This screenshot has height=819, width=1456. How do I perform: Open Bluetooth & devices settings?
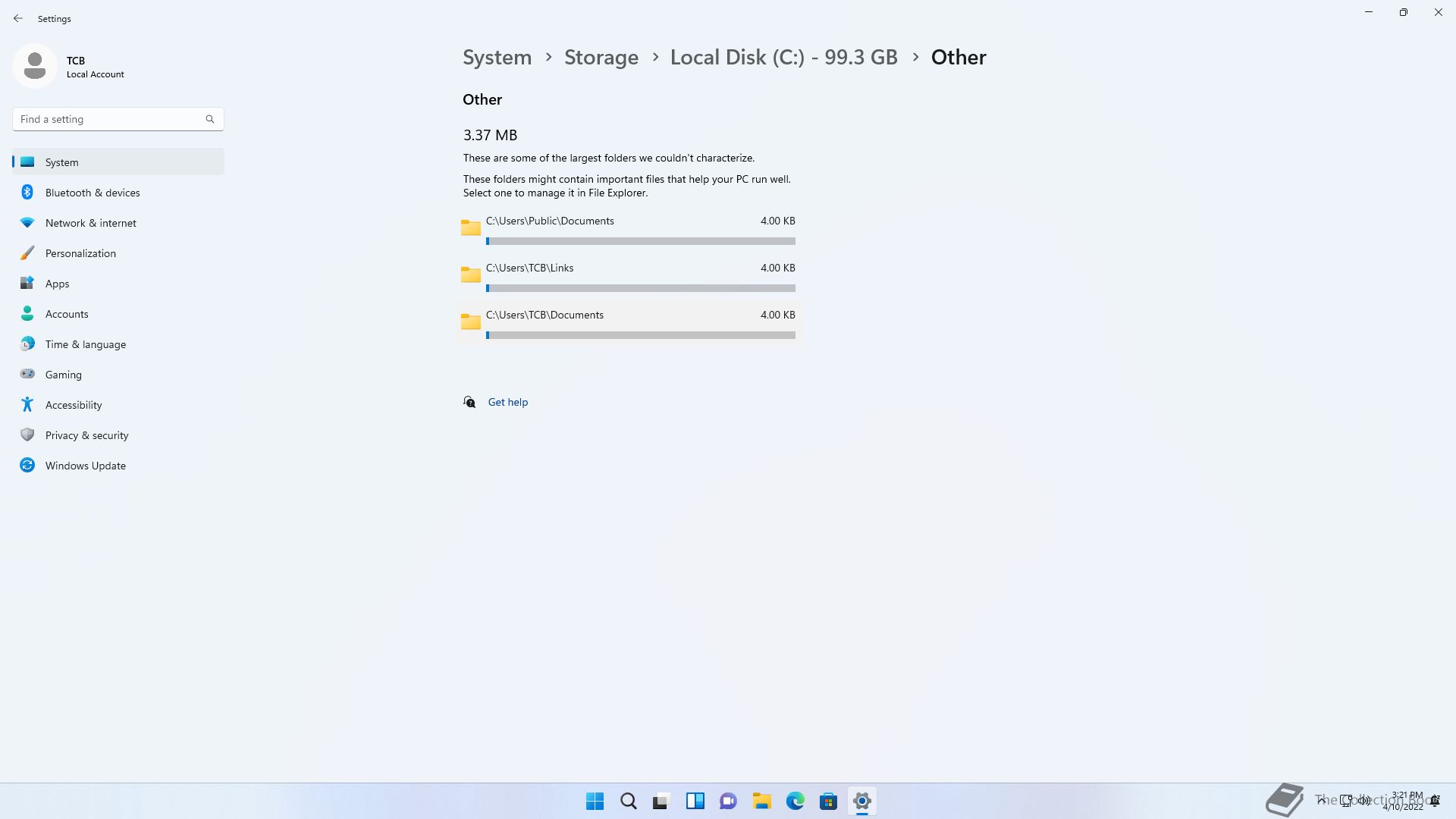pyautogui.click(x=93, y=193)
